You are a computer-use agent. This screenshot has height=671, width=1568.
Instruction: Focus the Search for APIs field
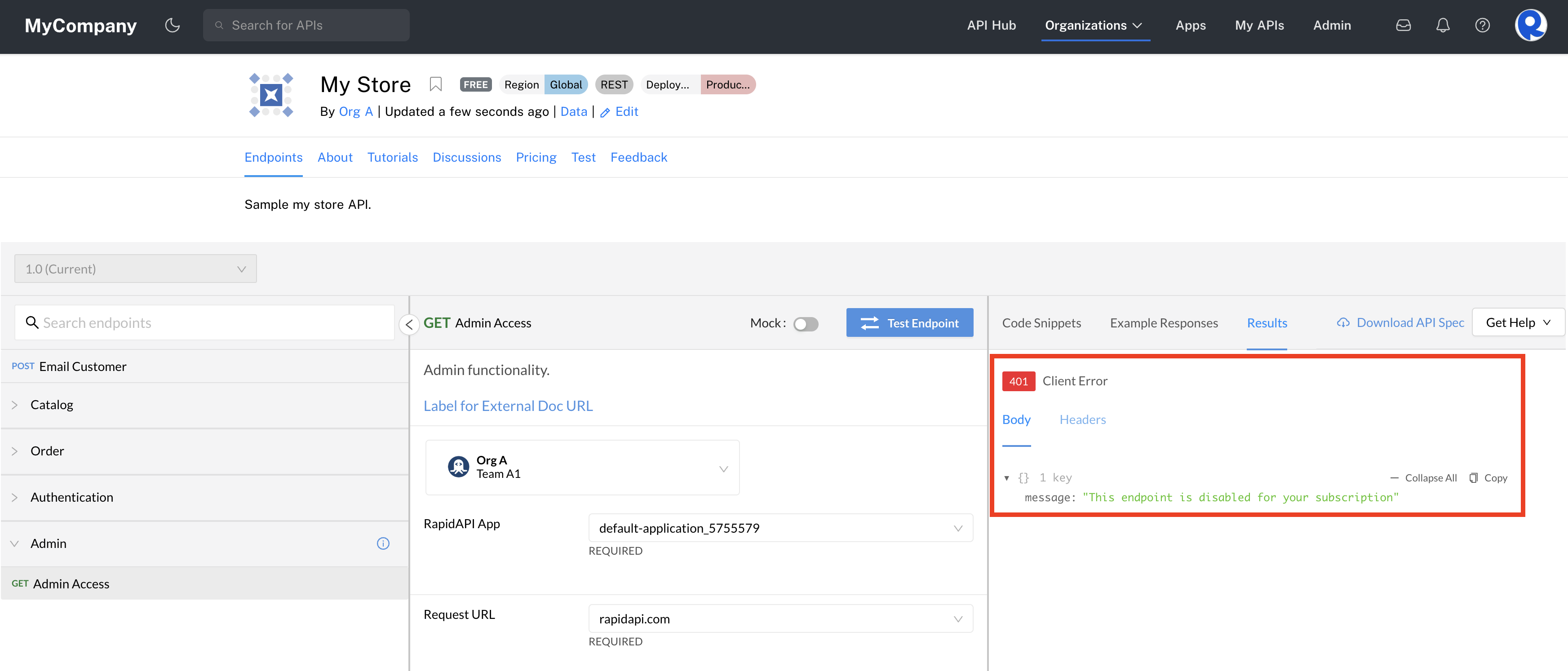point(306,25)
